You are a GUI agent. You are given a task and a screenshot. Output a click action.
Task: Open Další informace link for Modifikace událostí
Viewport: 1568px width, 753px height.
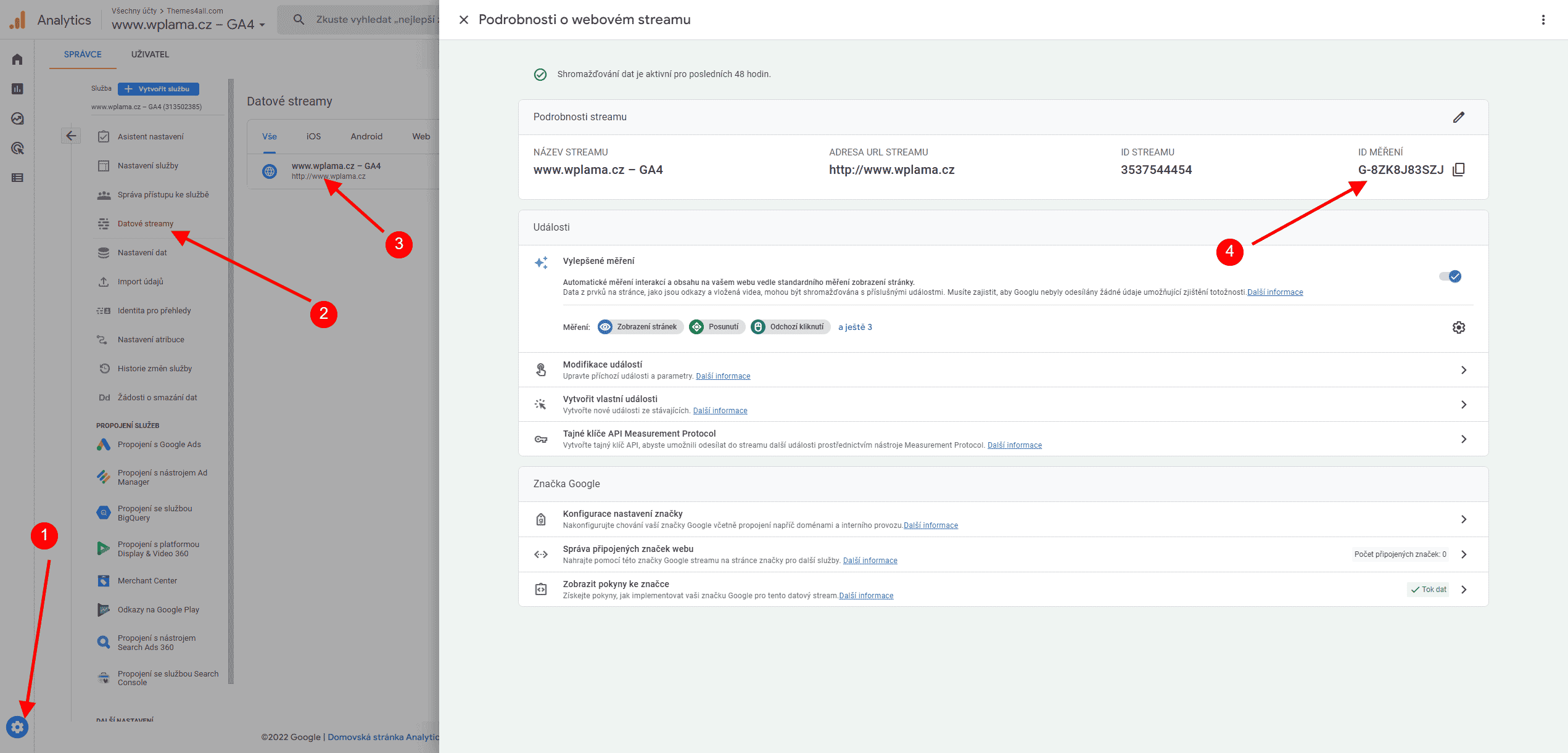pos(723,376)
